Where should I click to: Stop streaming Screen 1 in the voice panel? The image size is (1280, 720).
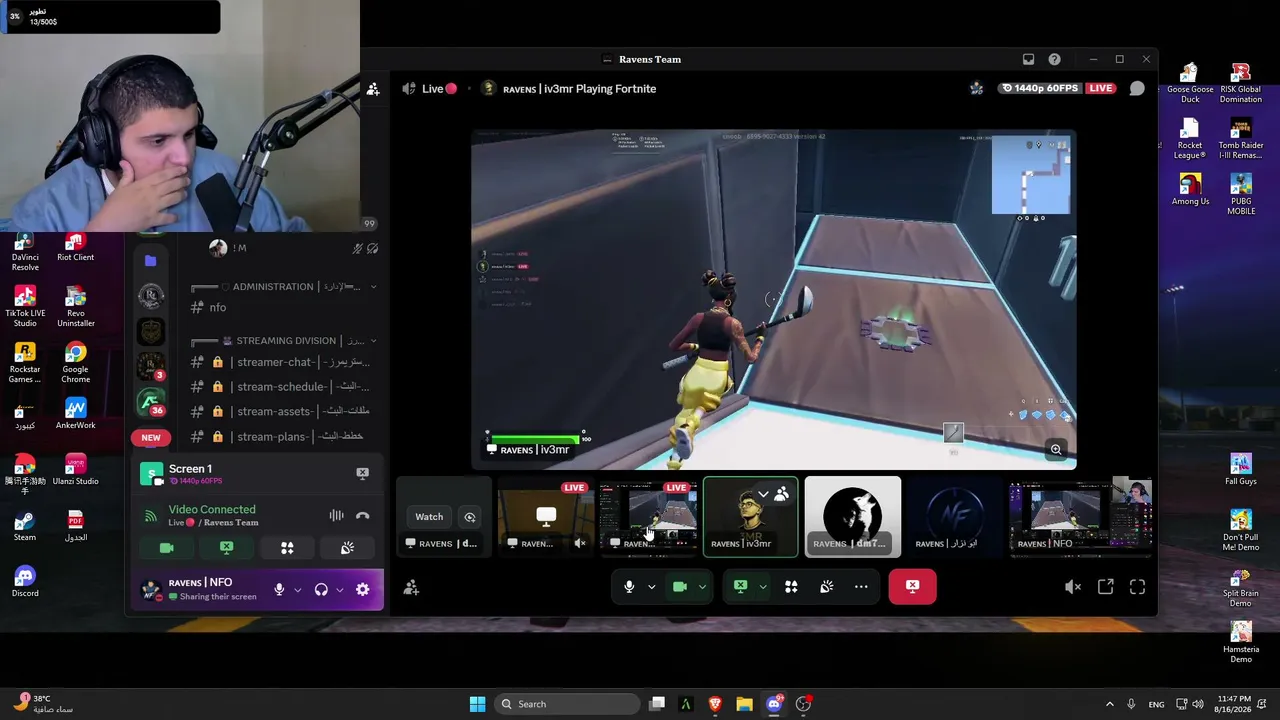(x=362, y=473)
